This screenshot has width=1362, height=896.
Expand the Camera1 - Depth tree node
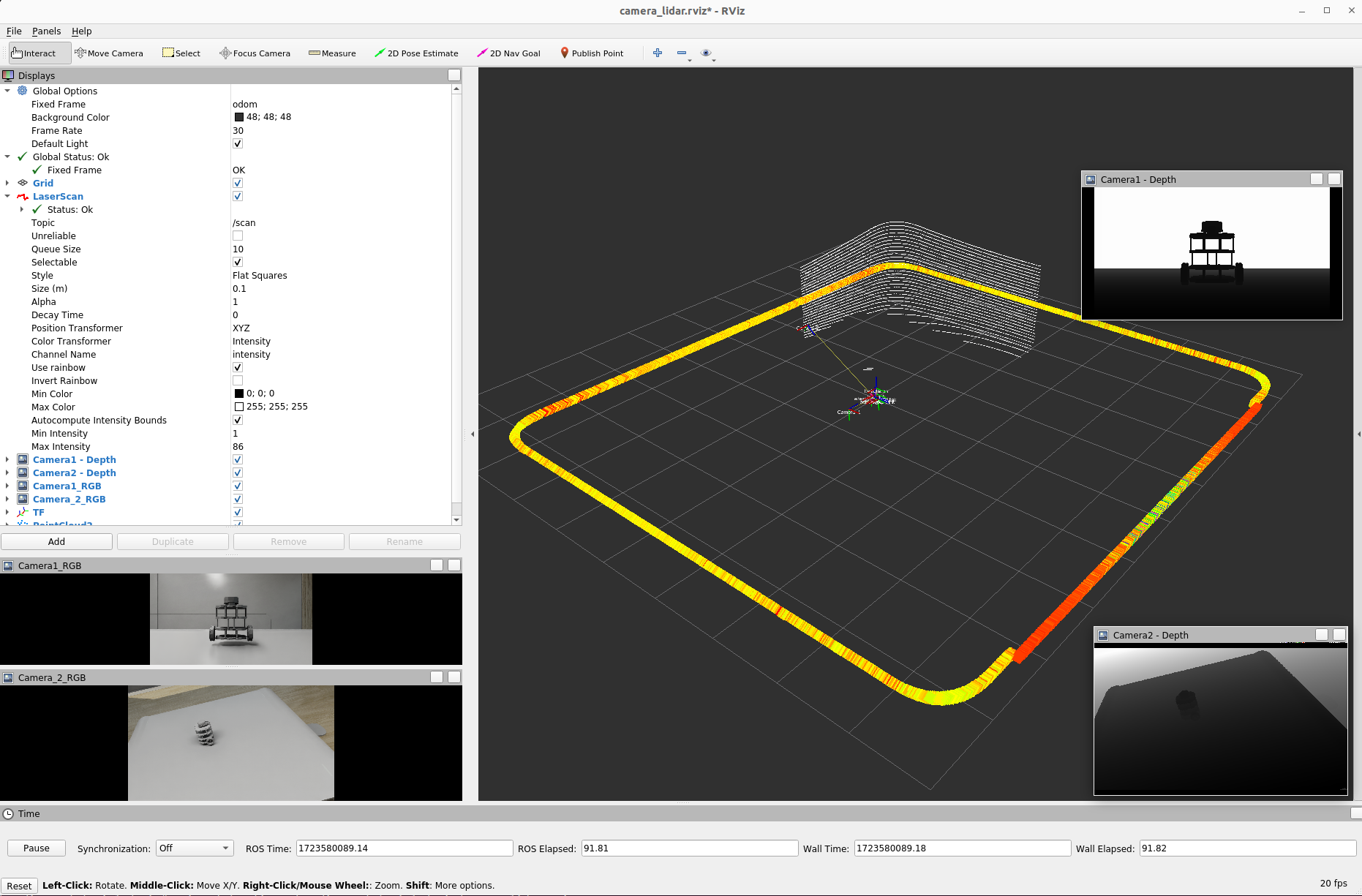pyautogui.click(x=7, y=459)
